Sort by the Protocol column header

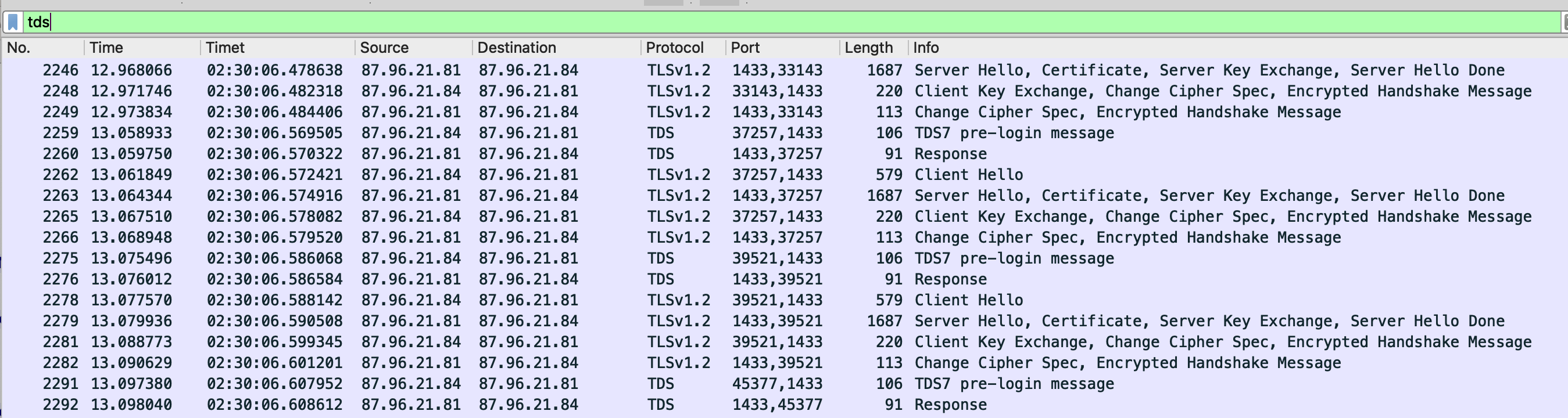tap(683, 48)
